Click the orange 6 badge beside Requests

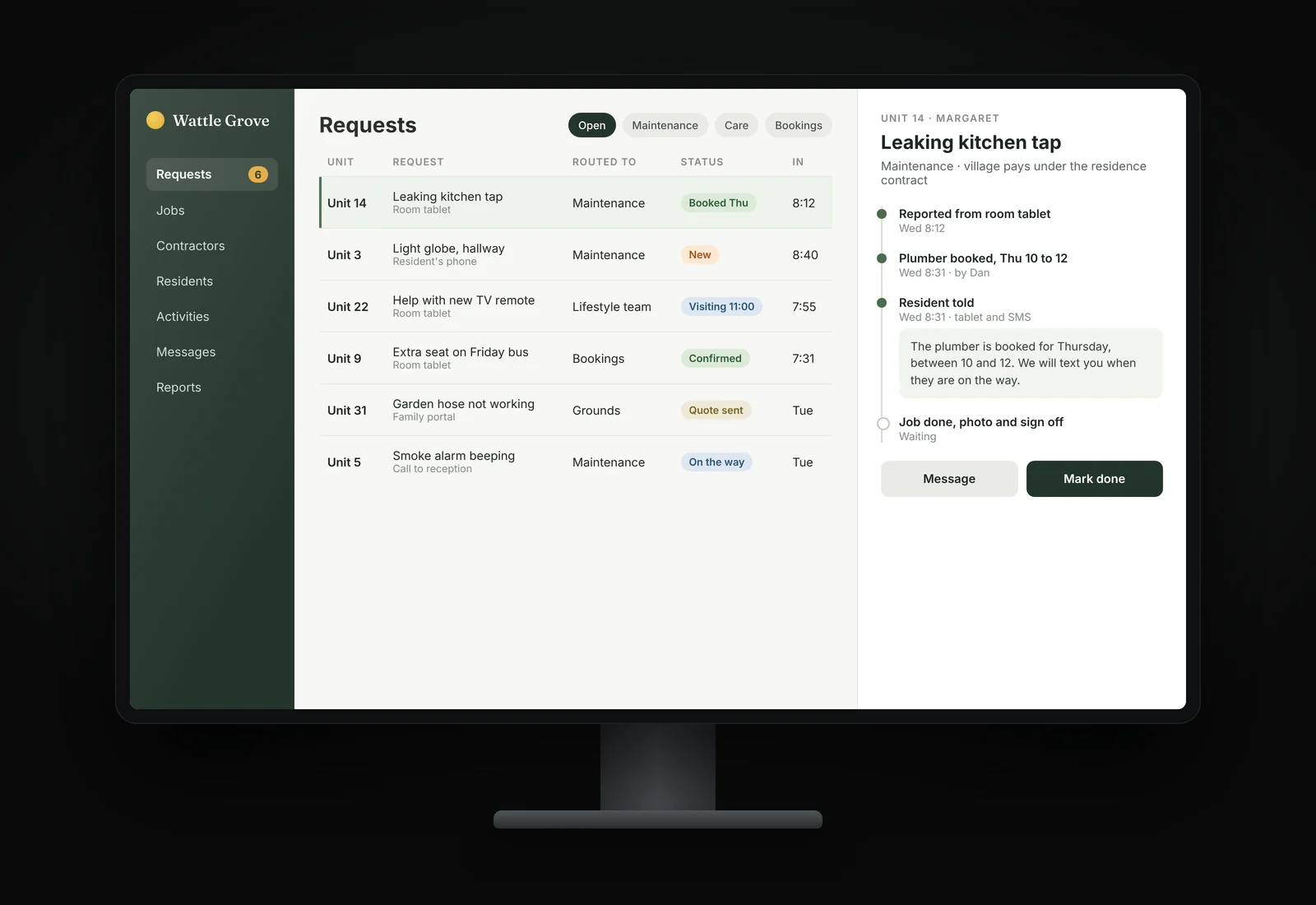pyautogui.click(x=258, y=174)
